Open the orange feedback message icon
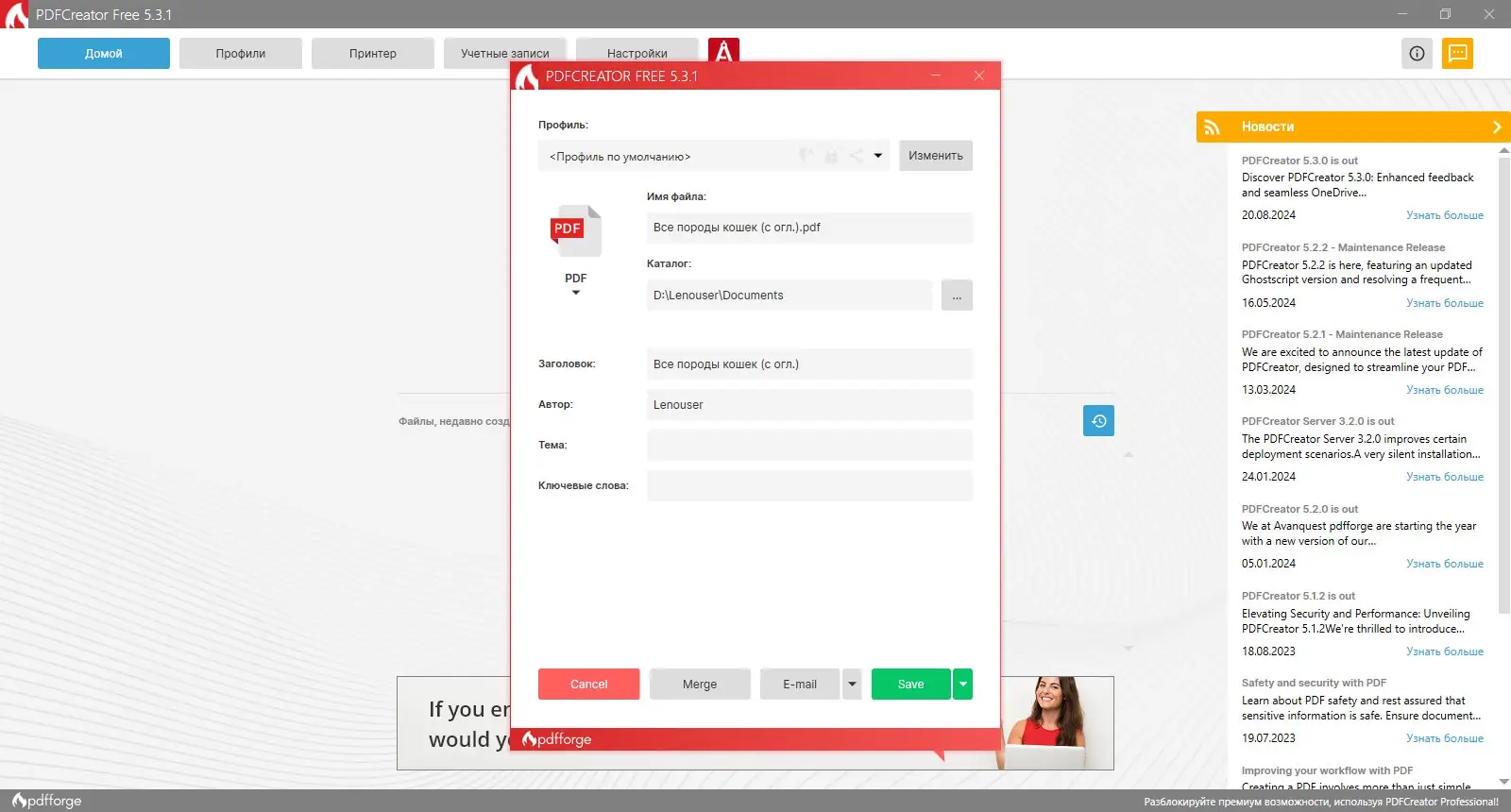 point(1458,53)
